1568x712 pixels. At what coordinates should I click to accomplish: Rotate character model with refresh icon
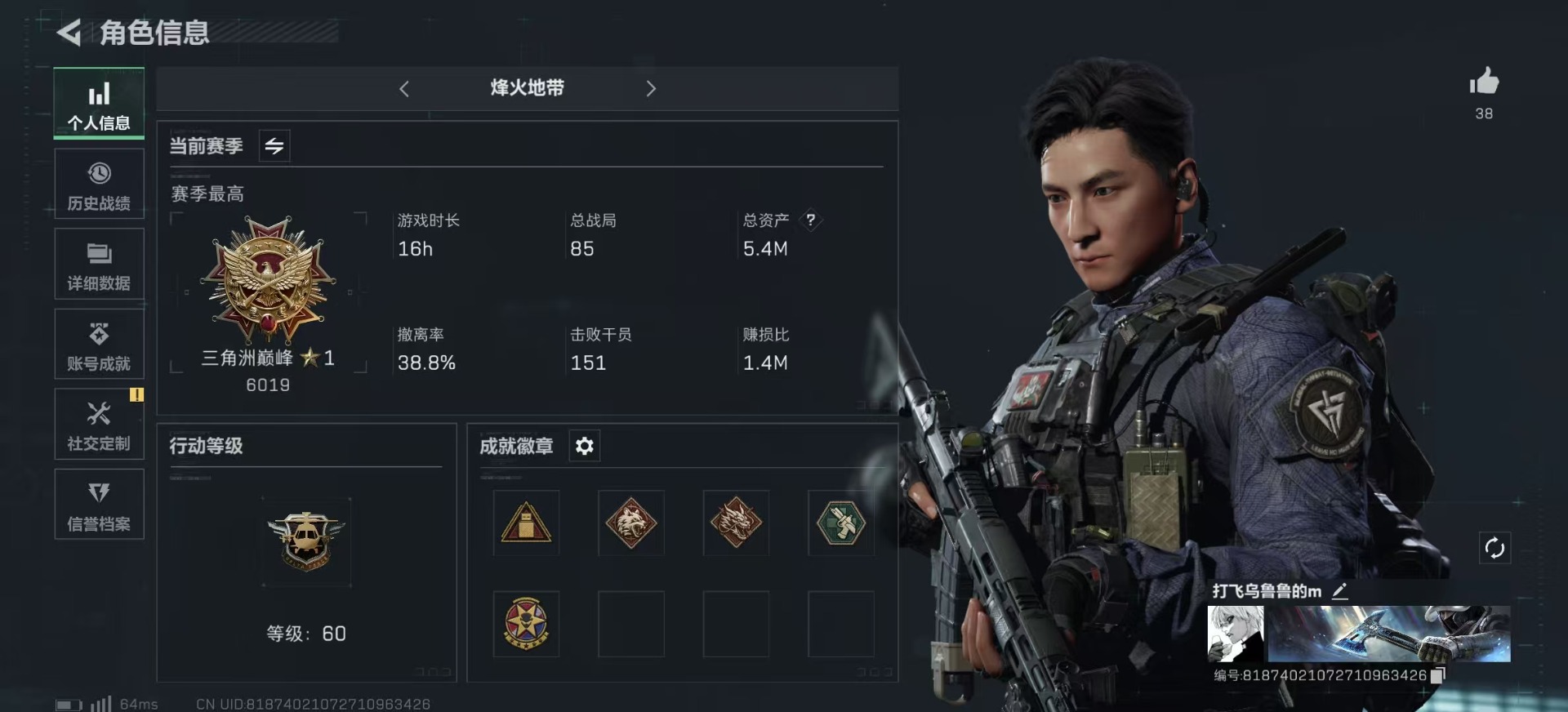(x=1494, y=548)
